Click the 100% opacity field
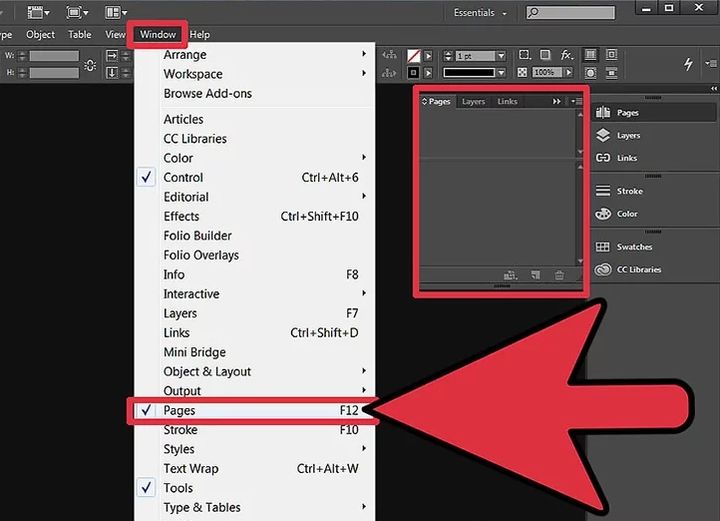The image size is (720, 521). click(547, 73)
